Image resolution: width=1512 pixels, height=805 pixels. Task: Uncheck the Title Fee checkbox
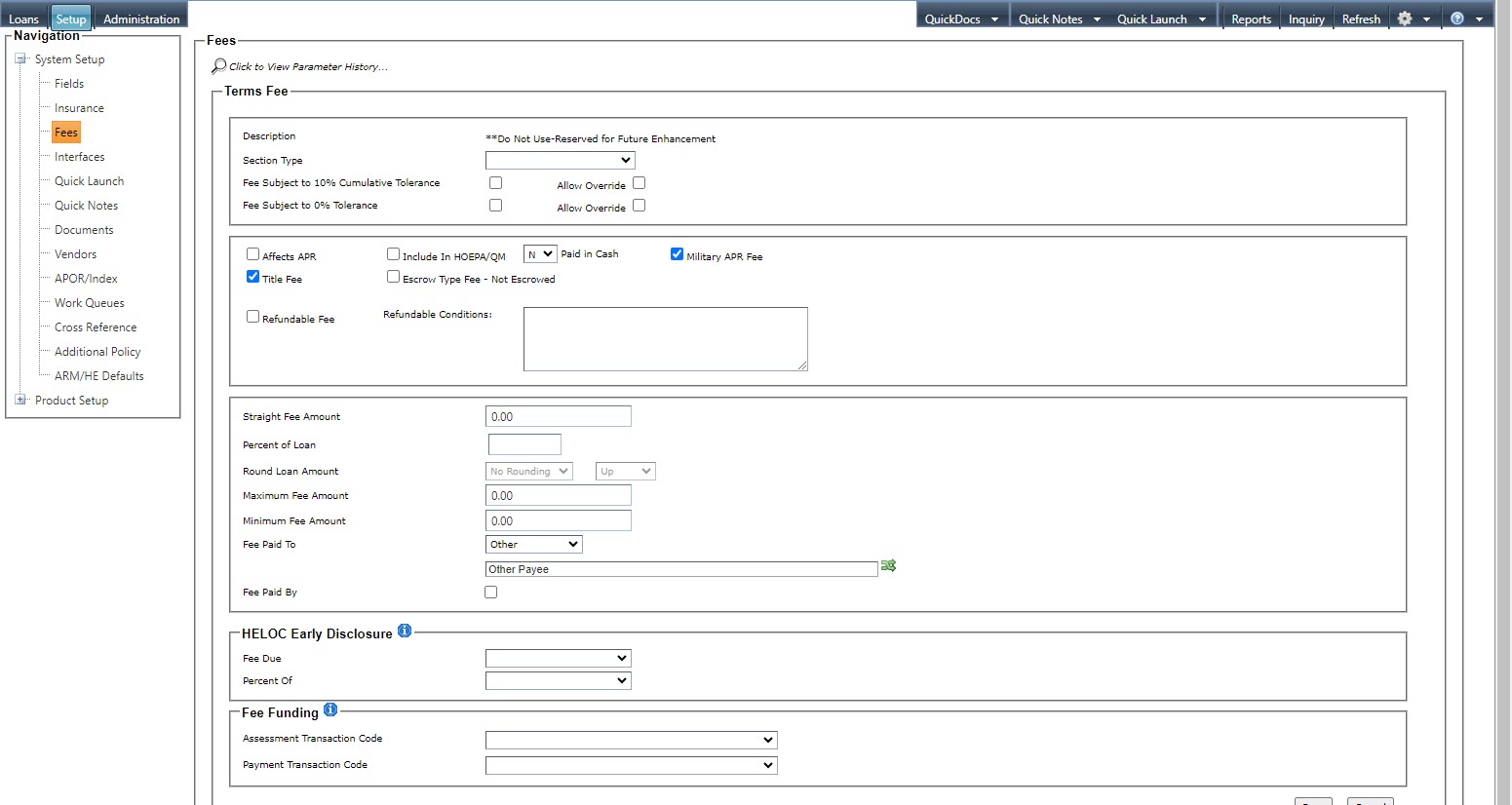[x=253, y=277]
